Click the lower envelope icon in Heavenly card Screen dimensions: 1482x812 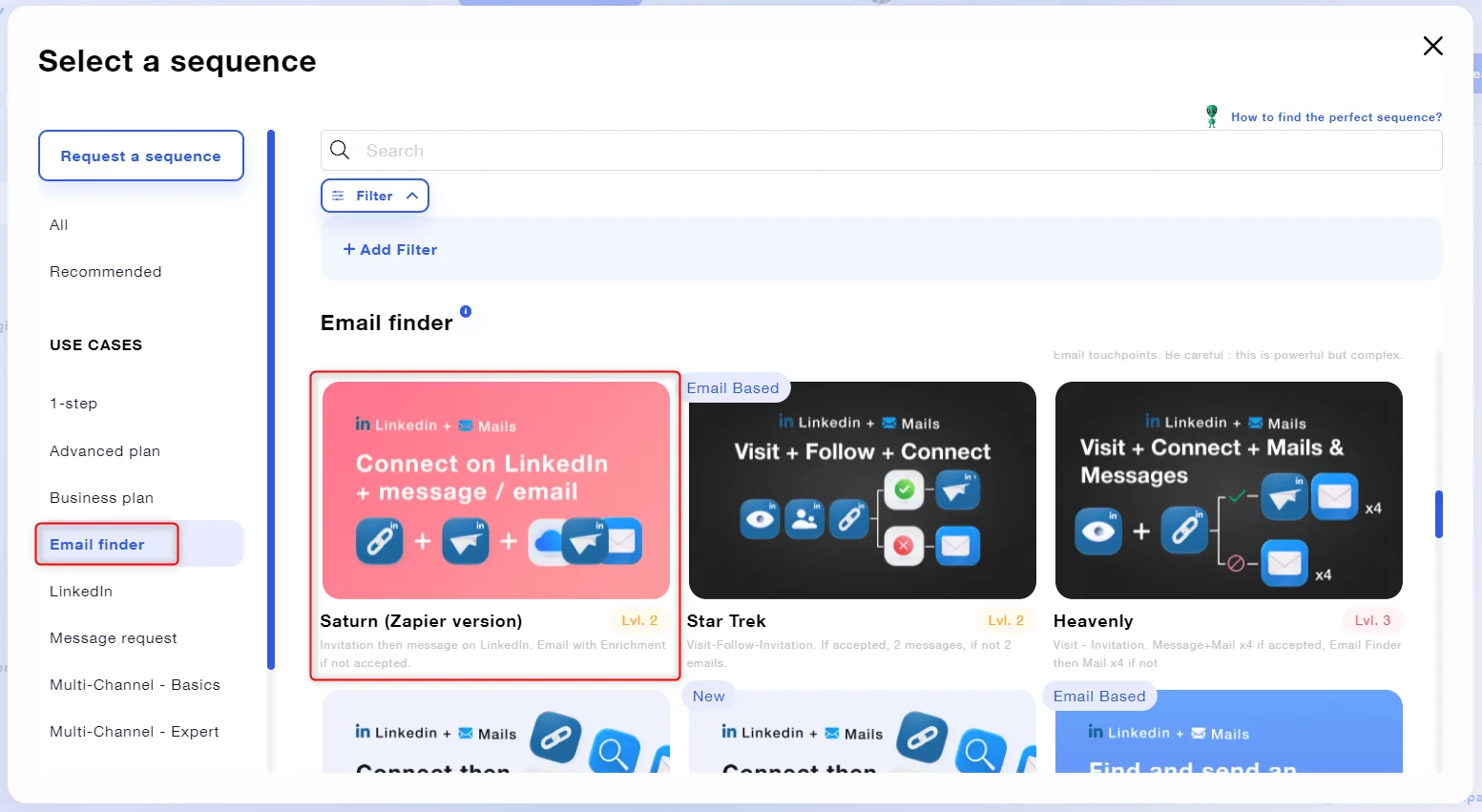tap(1284, 562)
